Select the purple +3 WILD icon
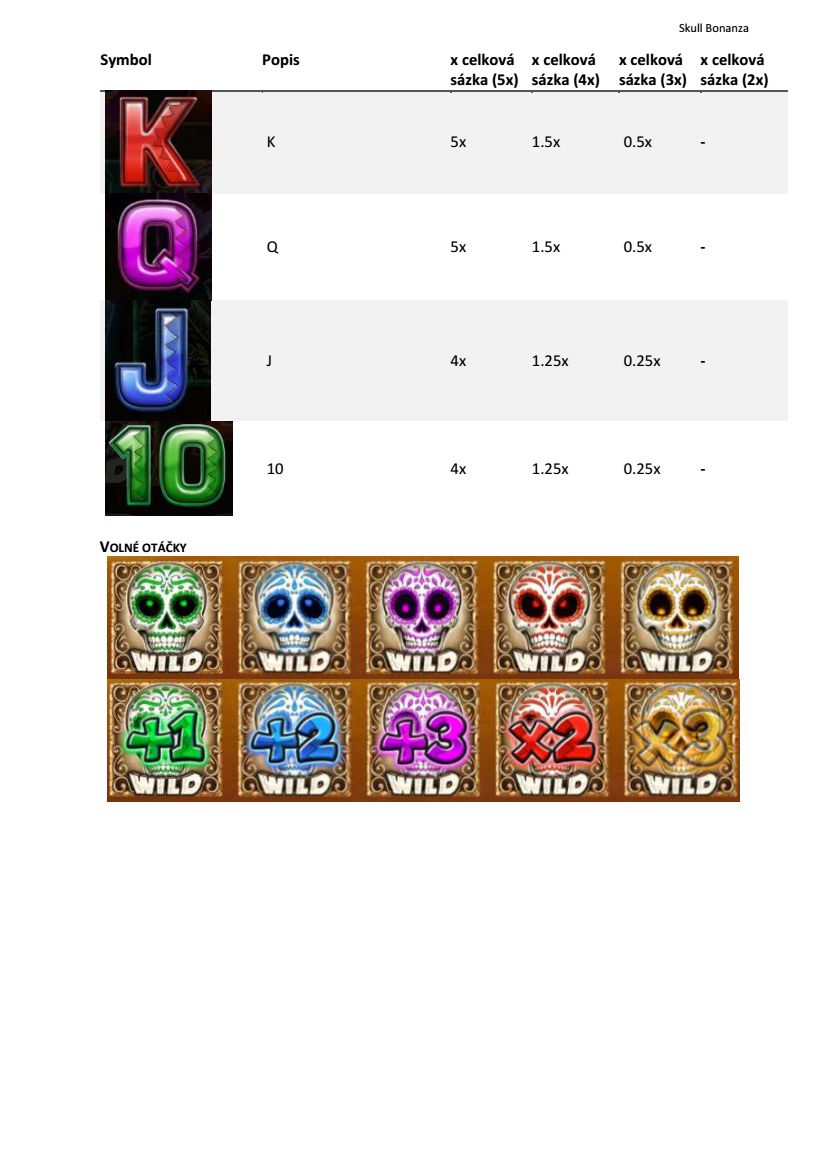The width and height of the screenshot is (827, 1170). coord(422,740)
